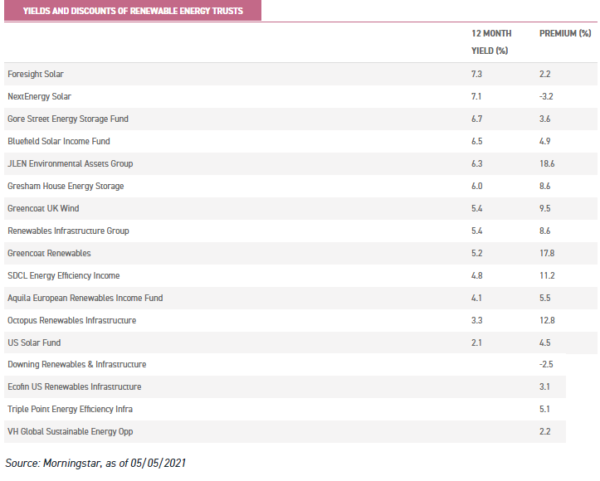This screenshot has height=481, width=600.
Task: Click the Morningstar source note text
Action: coord(96,463)
